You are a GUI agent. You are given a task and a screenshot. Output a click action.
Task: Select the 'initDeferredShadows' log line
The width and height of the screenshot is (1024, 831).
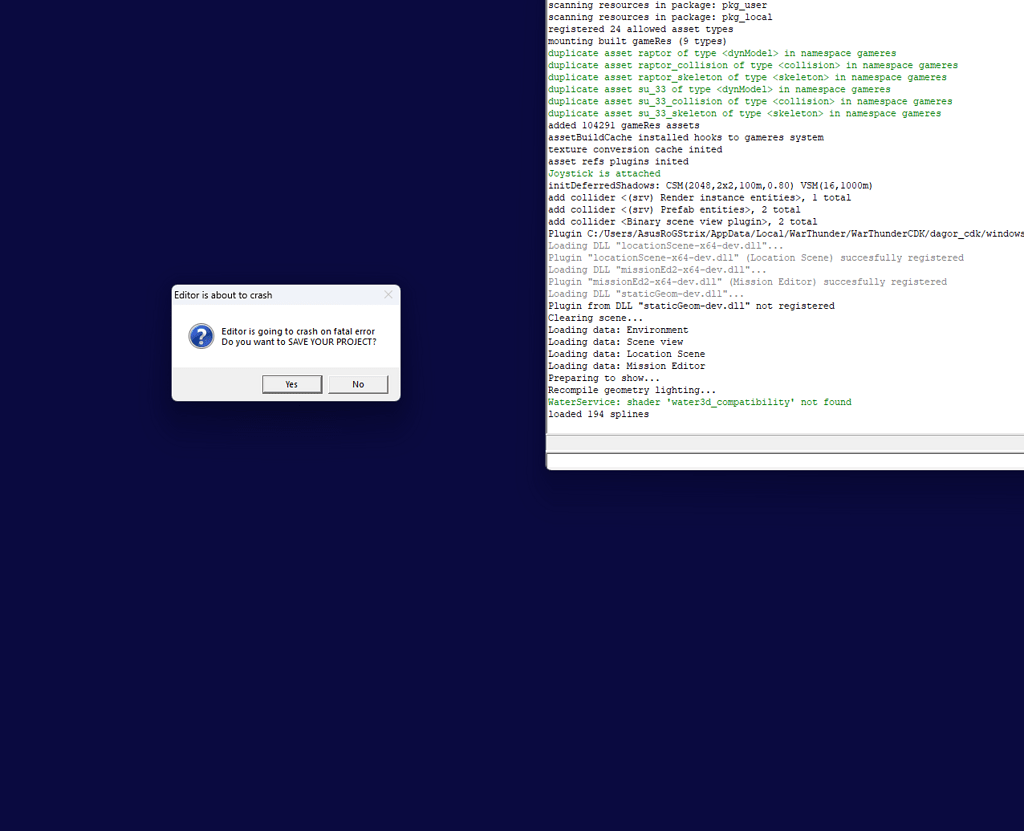click(710, 185)
